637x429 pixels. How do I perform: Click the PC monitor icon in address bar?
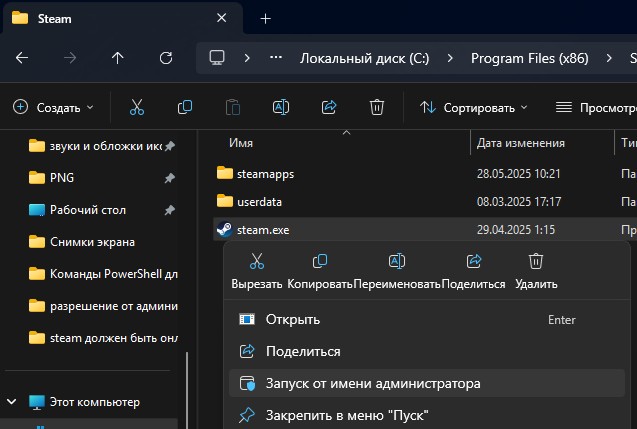(x=217, y=58)
